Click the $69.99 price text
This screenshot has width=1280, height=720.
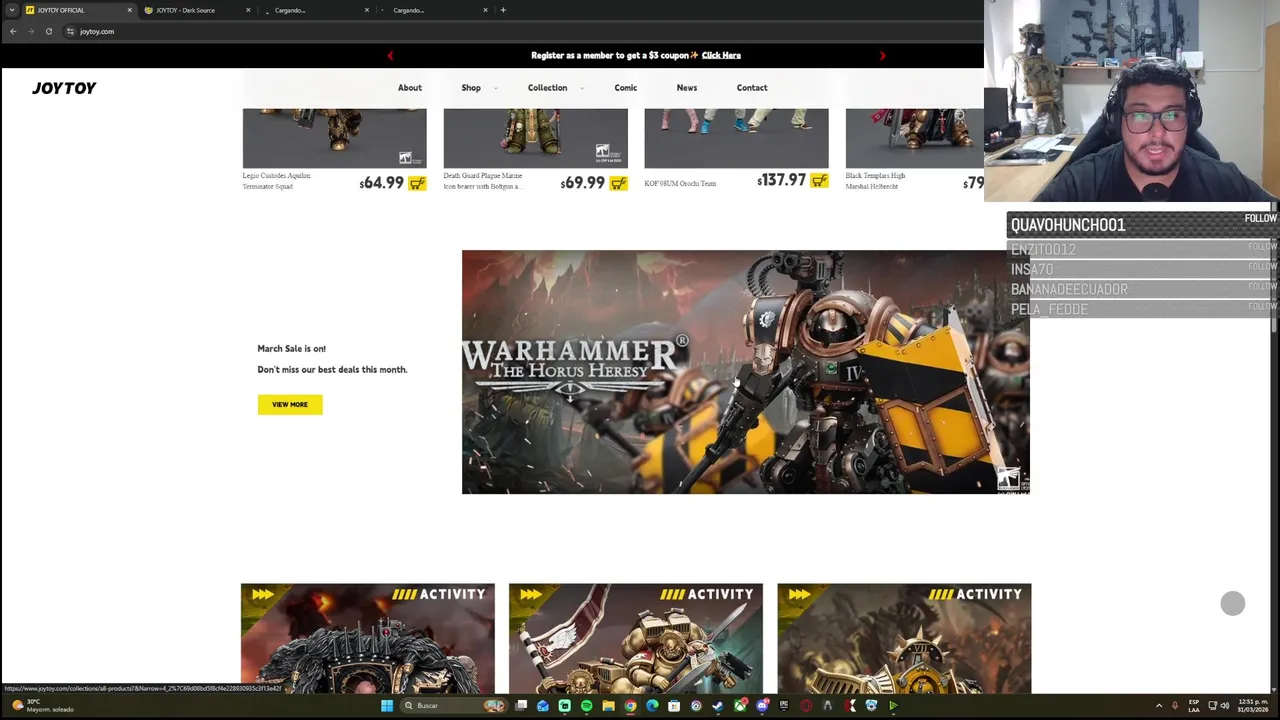tap(583, 183)
